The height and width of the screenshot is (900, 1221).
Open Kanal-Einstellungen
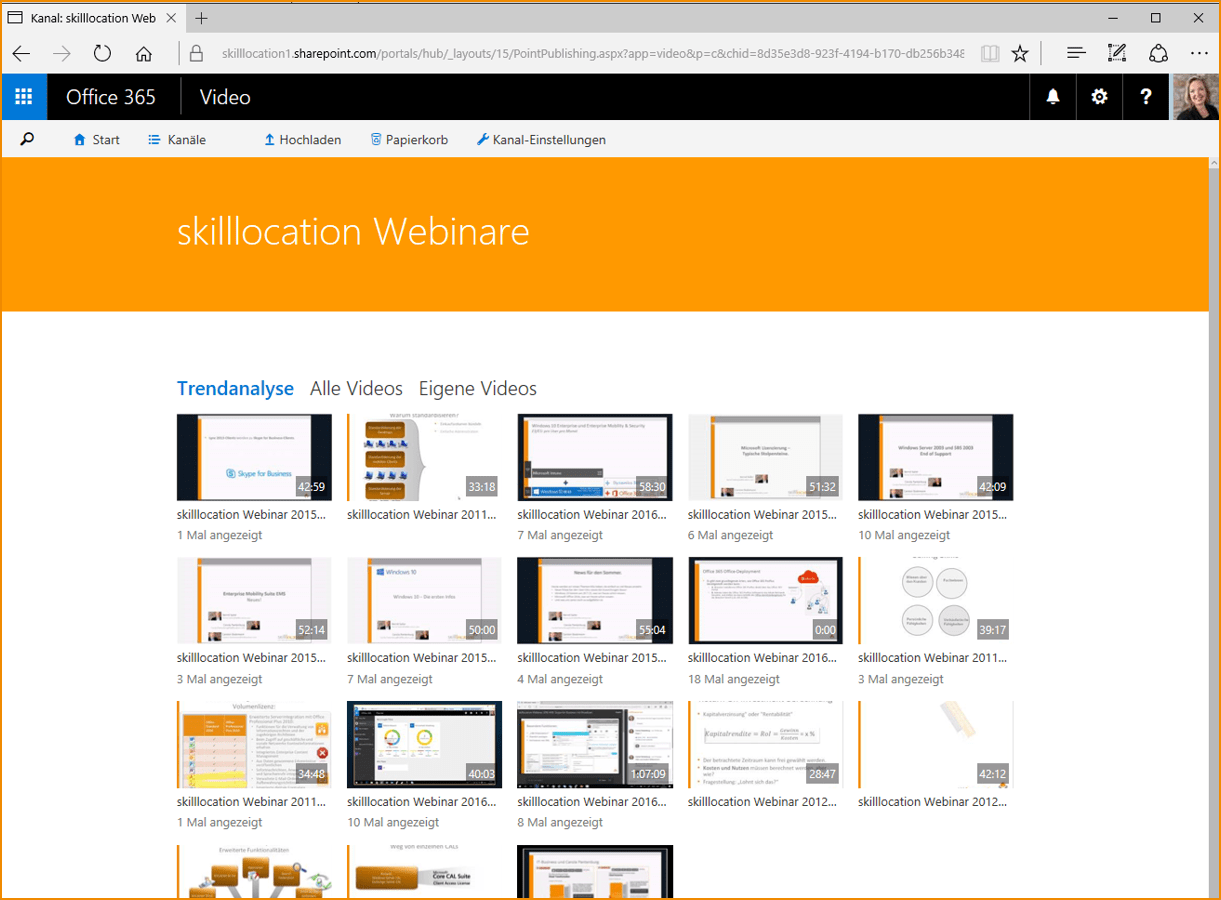tap(541, 140)
